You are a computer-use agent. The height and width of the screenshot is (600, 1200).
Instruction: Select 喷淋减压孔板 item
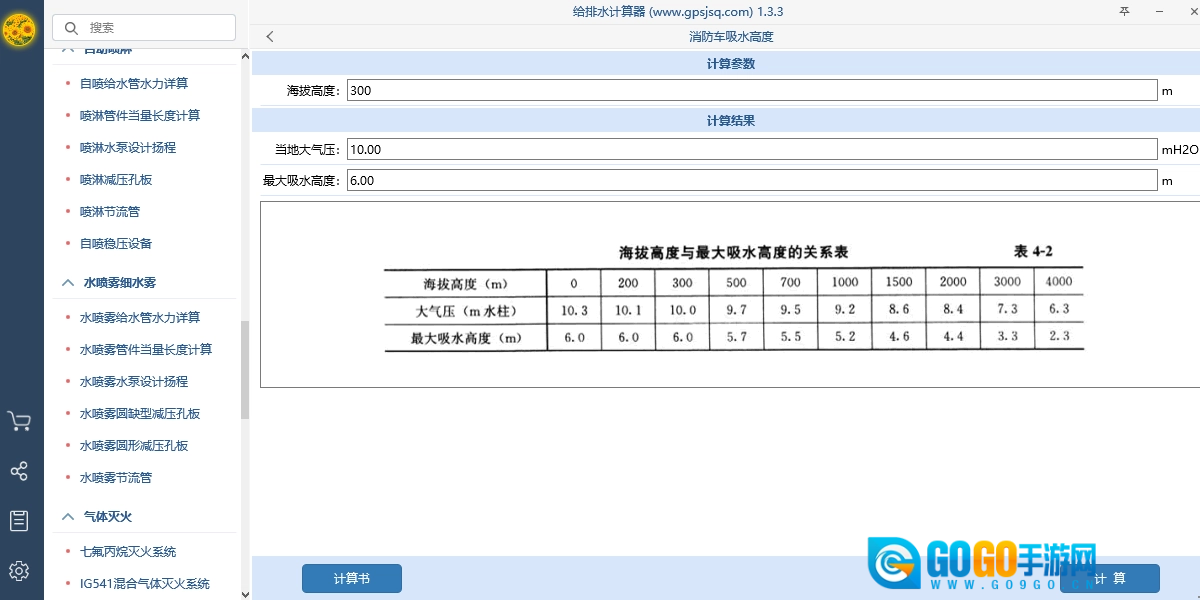tap(116, 180)
